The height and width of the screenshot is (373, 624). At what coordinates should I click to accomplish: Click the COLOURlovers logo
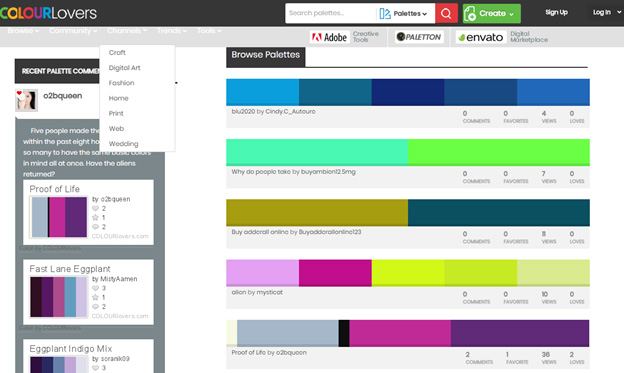click(49, 13)
